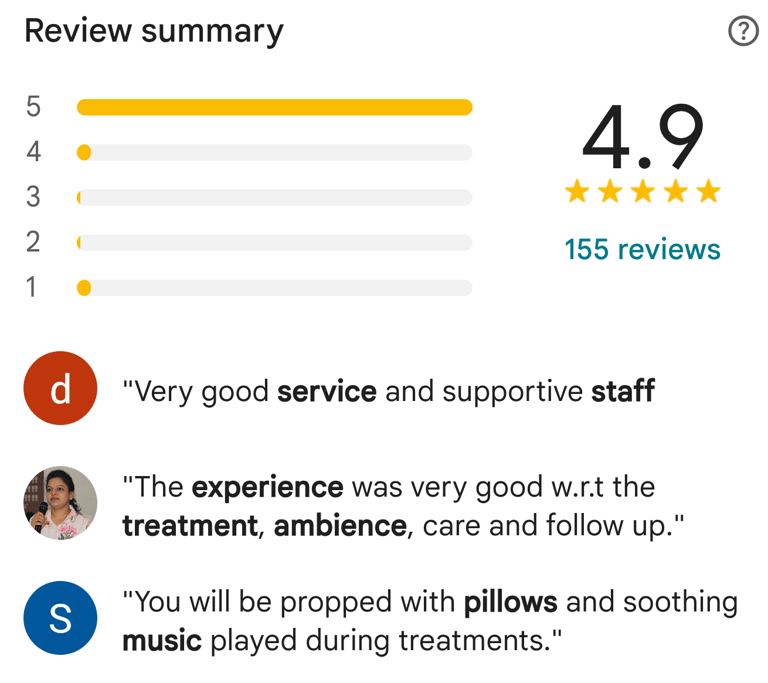Click the blue 'S' reviewer avatar

60,618
